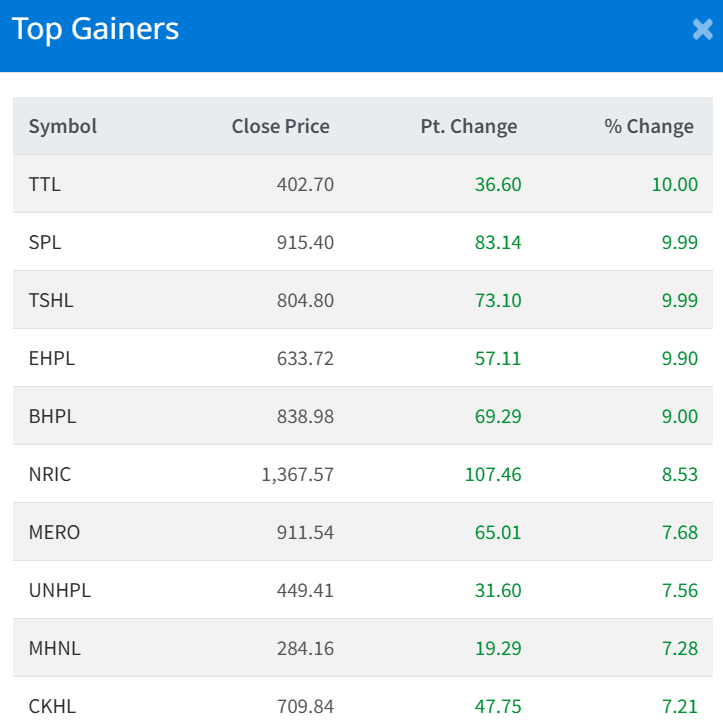Open the SPL stock symbol
This screenshot has height=723, width=723.
point(45,242)
